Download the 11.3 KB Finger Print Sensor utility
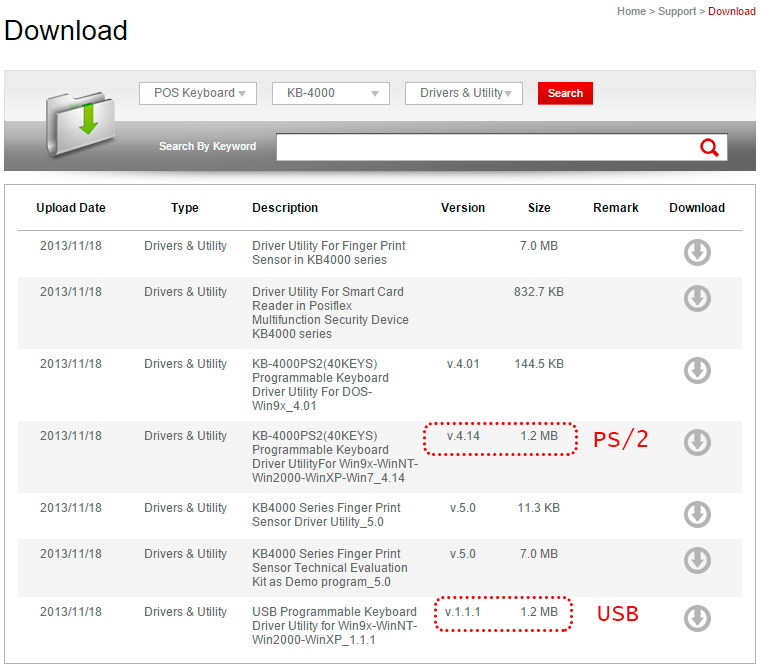This screenshot has width=762, height=669. click(697, 514)
